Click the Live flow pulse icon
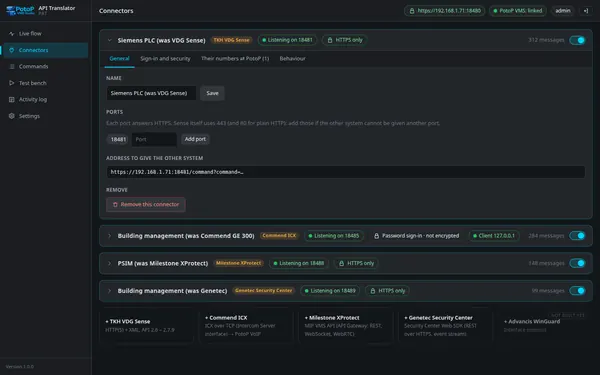This screenshot has width=600, height=375. (11, 34)
